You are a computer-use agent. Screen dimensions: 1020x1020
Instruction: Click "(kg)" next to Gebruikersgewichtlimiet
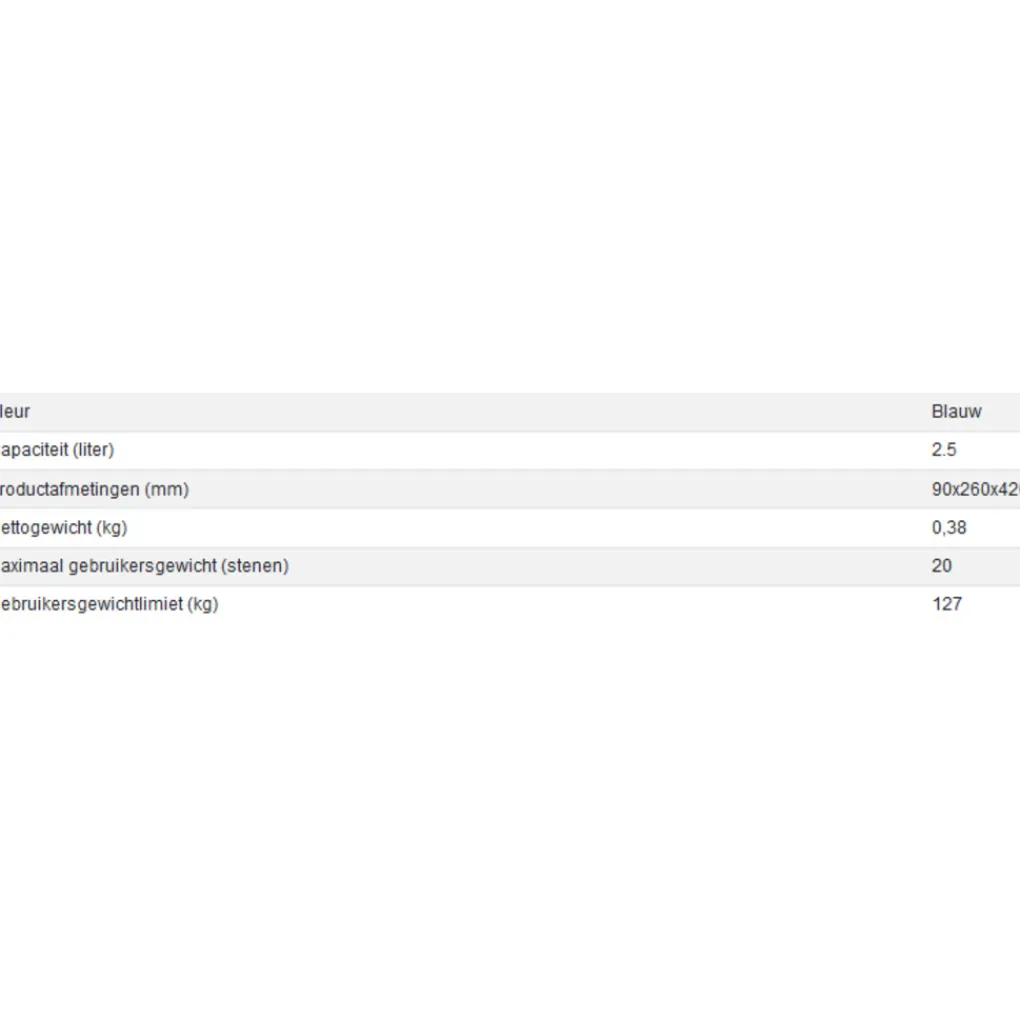point(203,603)
